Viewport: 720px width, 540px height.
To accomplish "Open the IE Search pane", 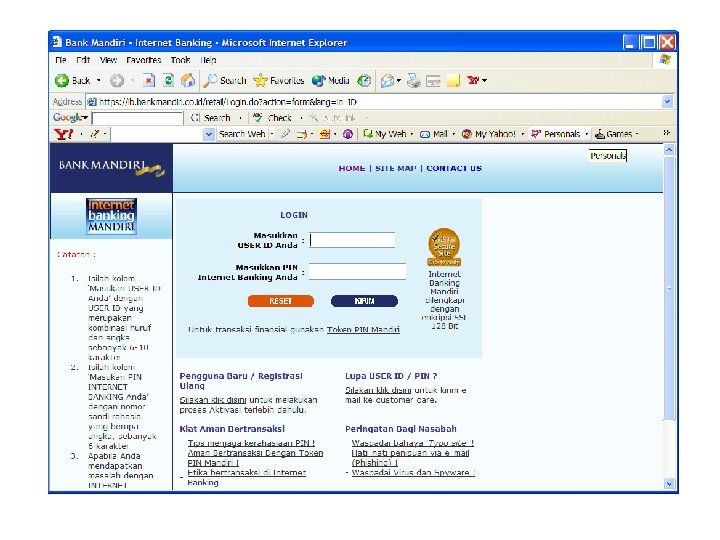I will pos(225,81).
